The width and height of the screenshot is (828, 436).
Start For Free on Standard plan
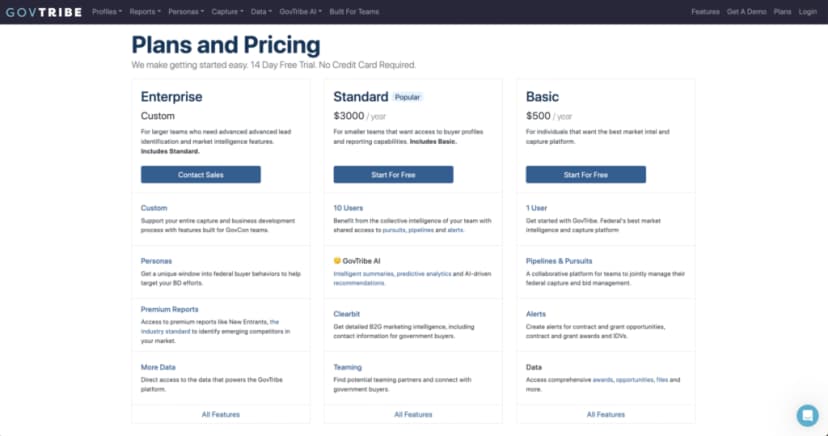[x=393, y=174]
